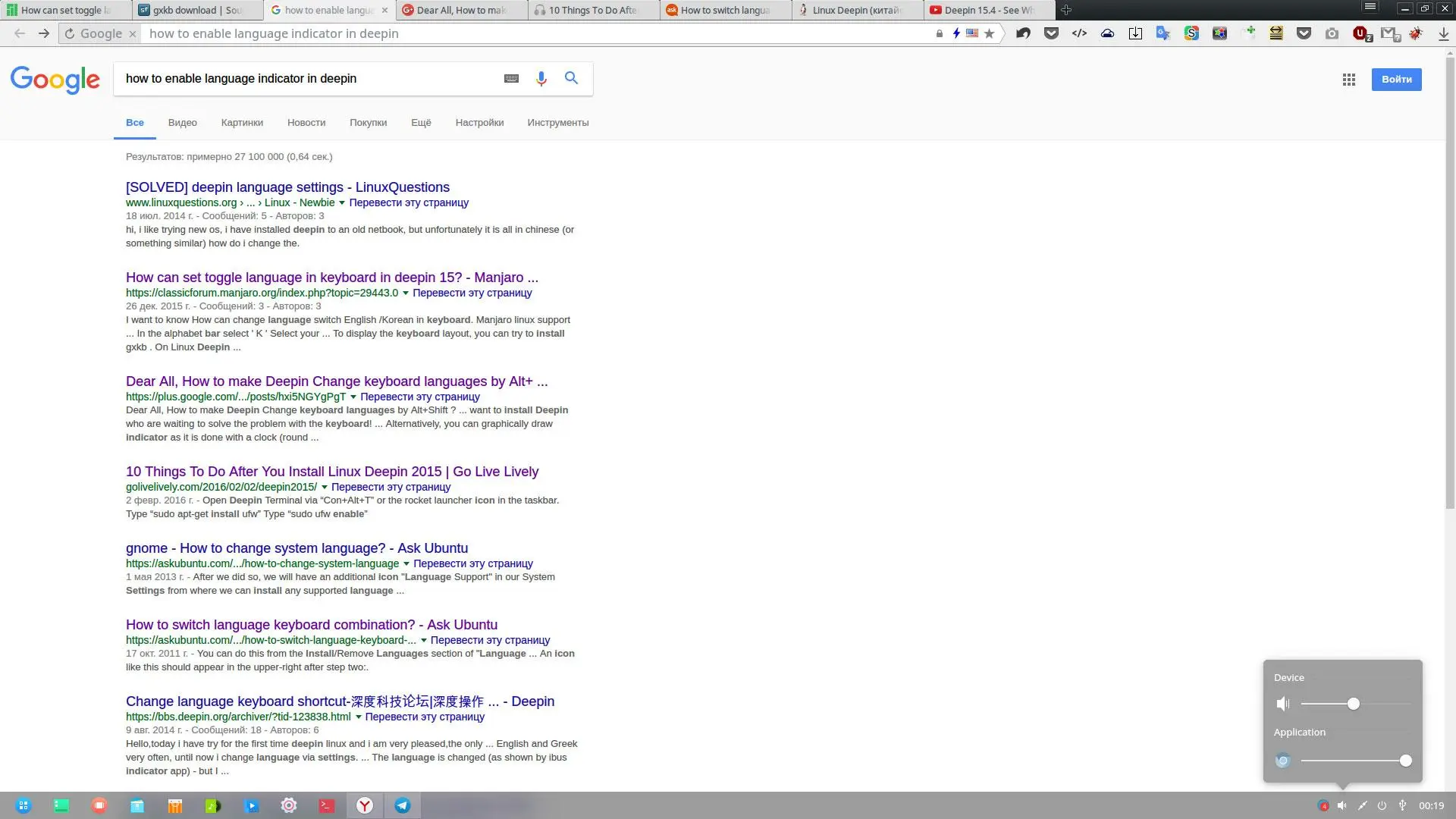This screenshot has height=819, width=1456.
Task: Click the undo arrow extension icon
Action: (1023, 33)
